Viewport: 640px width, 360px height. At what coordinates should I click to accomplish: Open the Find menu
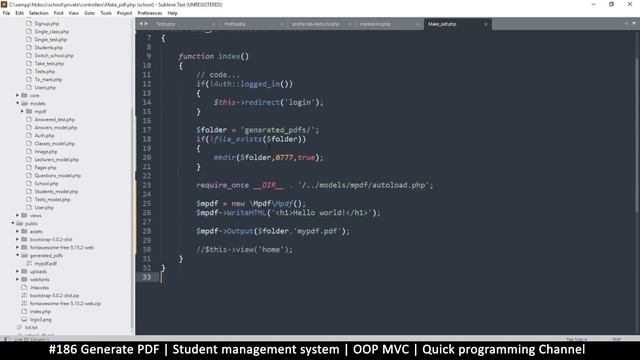click(x=58, y=13)
